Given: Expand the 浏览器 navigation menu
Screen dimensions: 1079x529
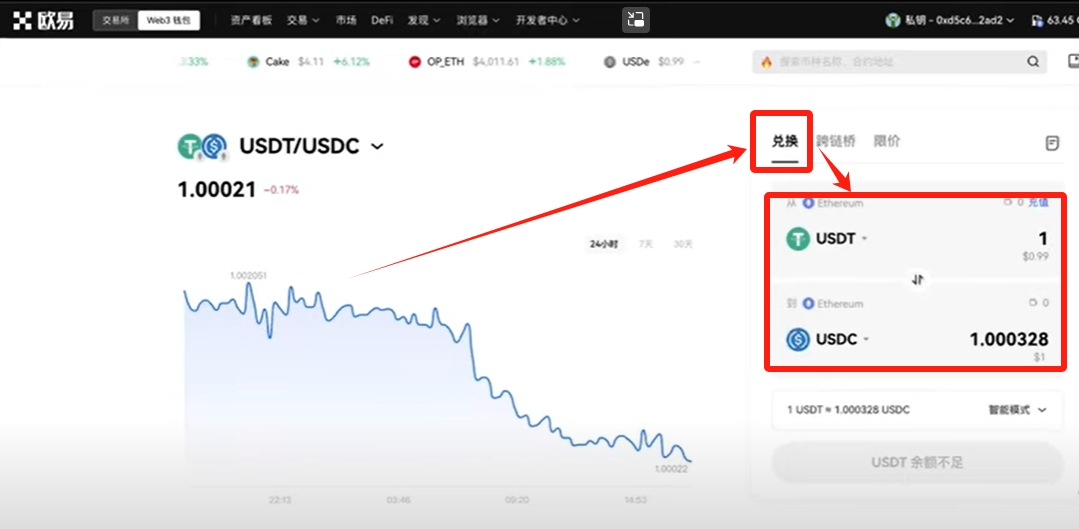Looking at the screenshot, I should pos(478,21).
